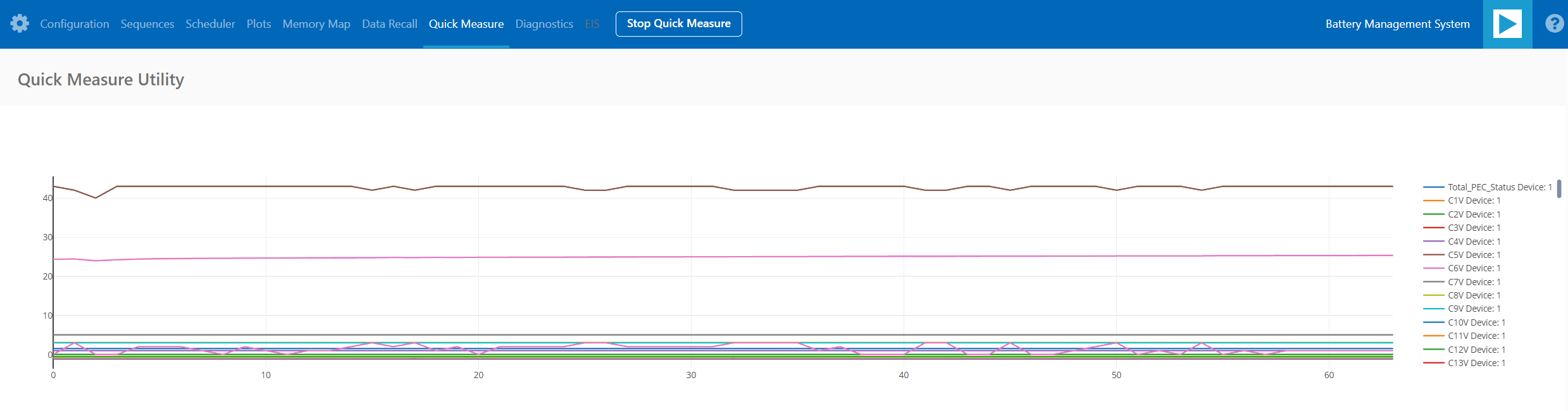
Task: Click the Stop Quick Measure button
Action: point(678,24)
